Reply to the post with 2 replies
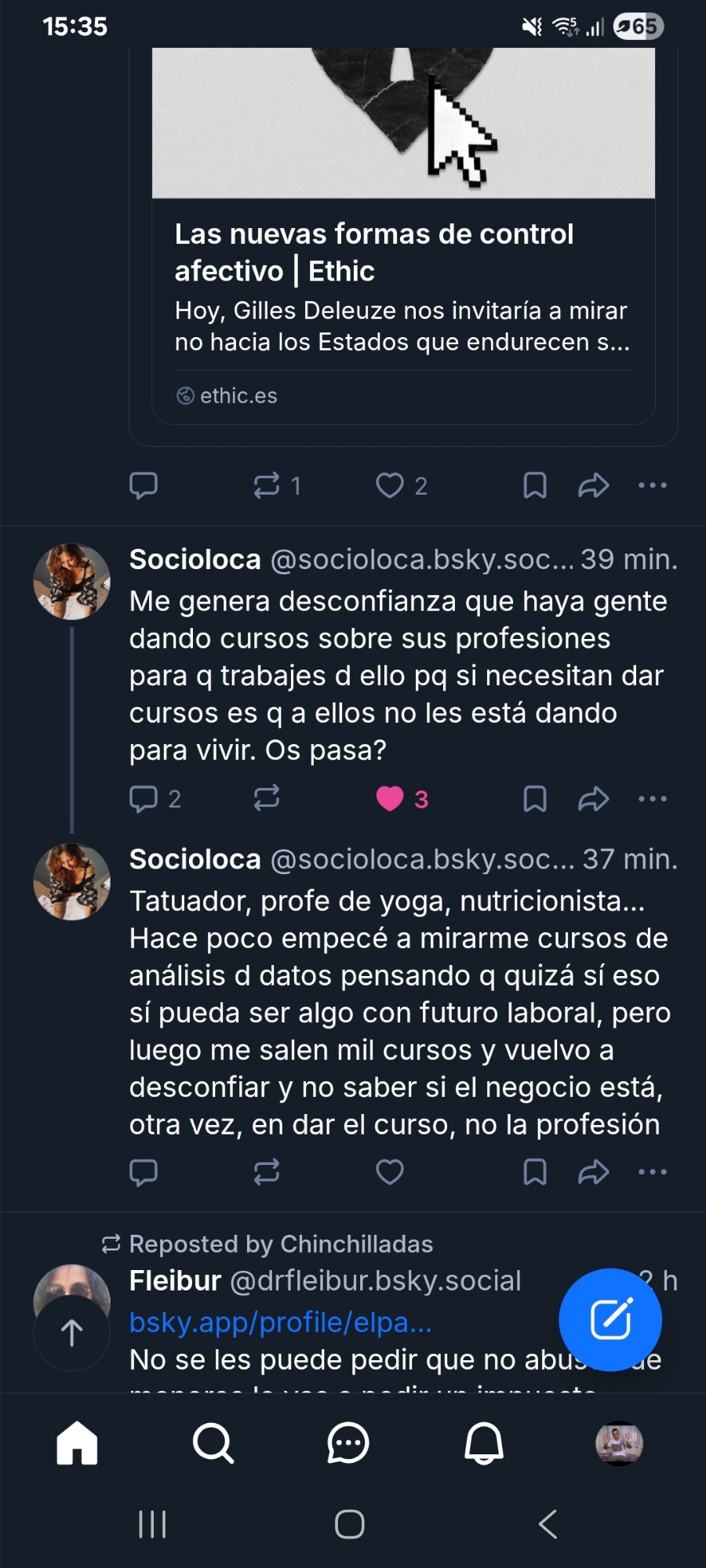 pos(144,799)
